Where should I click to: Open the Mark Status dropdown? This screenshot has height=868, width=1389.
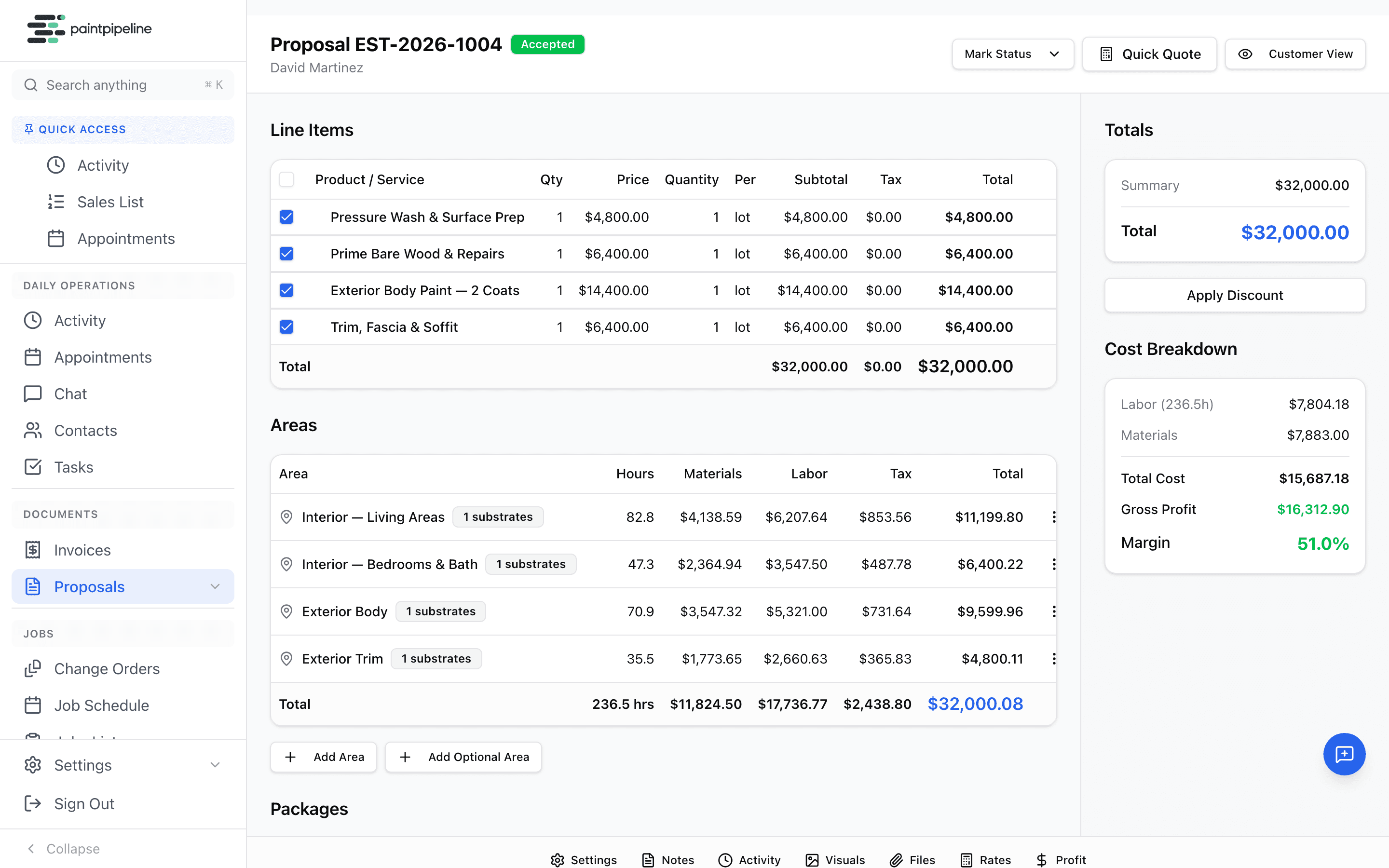point(1012,54)
